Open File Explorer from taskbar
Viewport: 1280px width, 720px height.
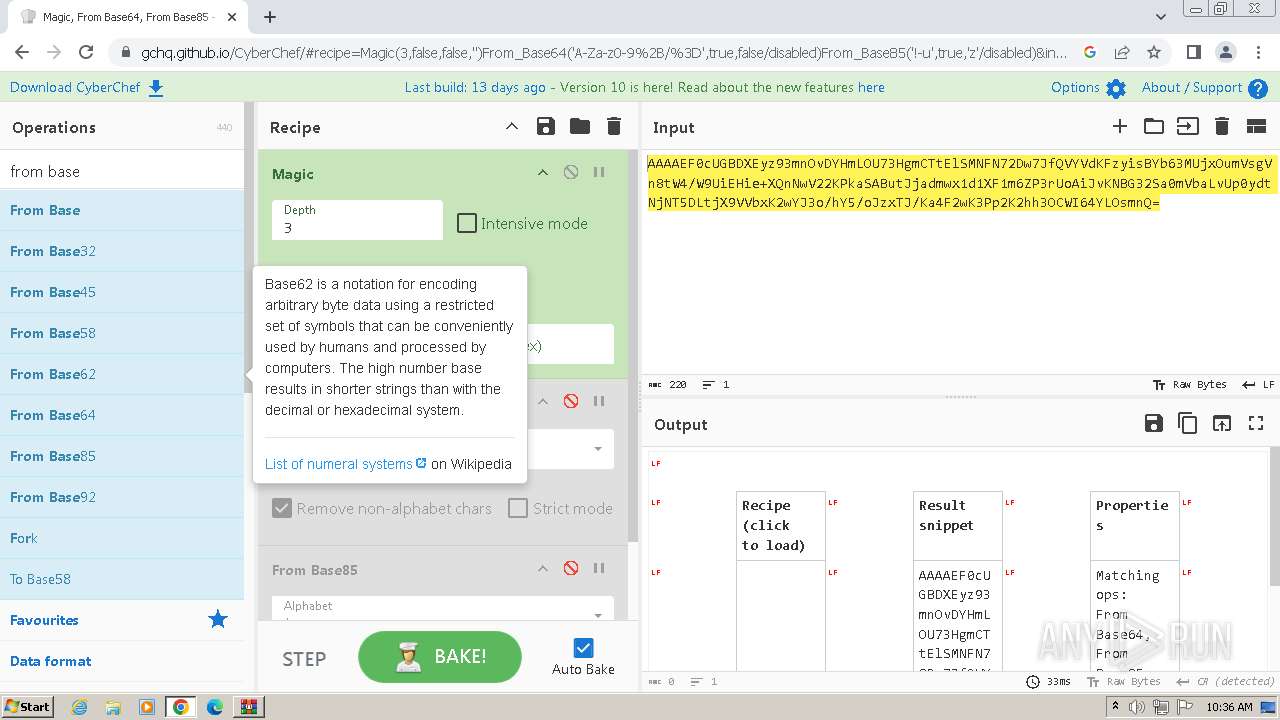[x=113, y=706]
